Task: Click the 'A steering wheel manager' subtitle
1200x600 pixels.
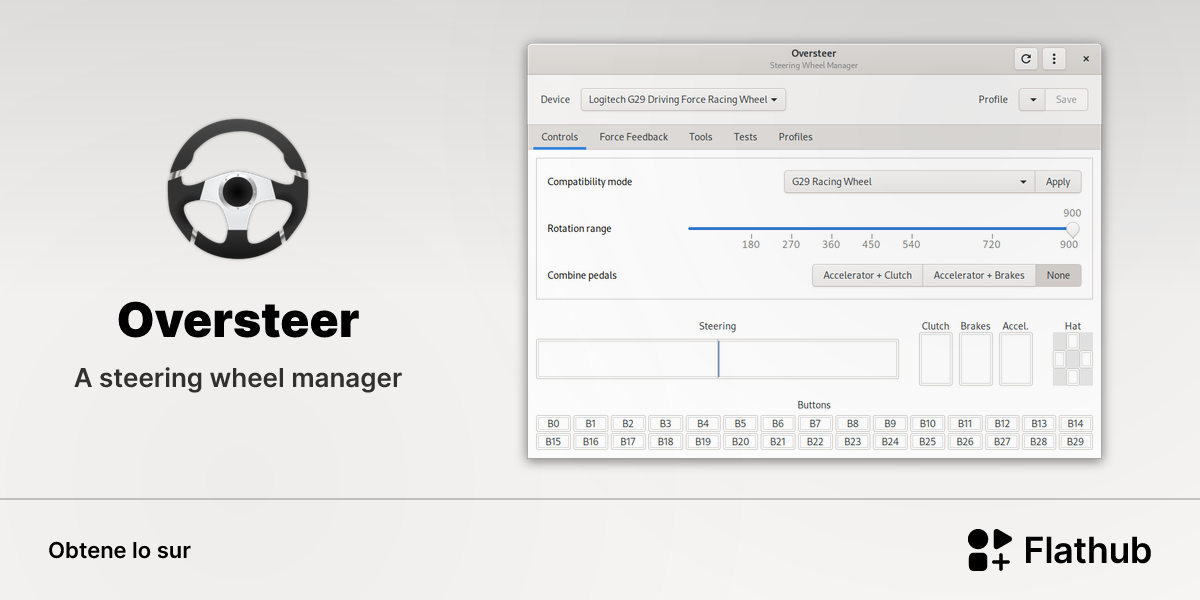Action: [x=238, y=378]
